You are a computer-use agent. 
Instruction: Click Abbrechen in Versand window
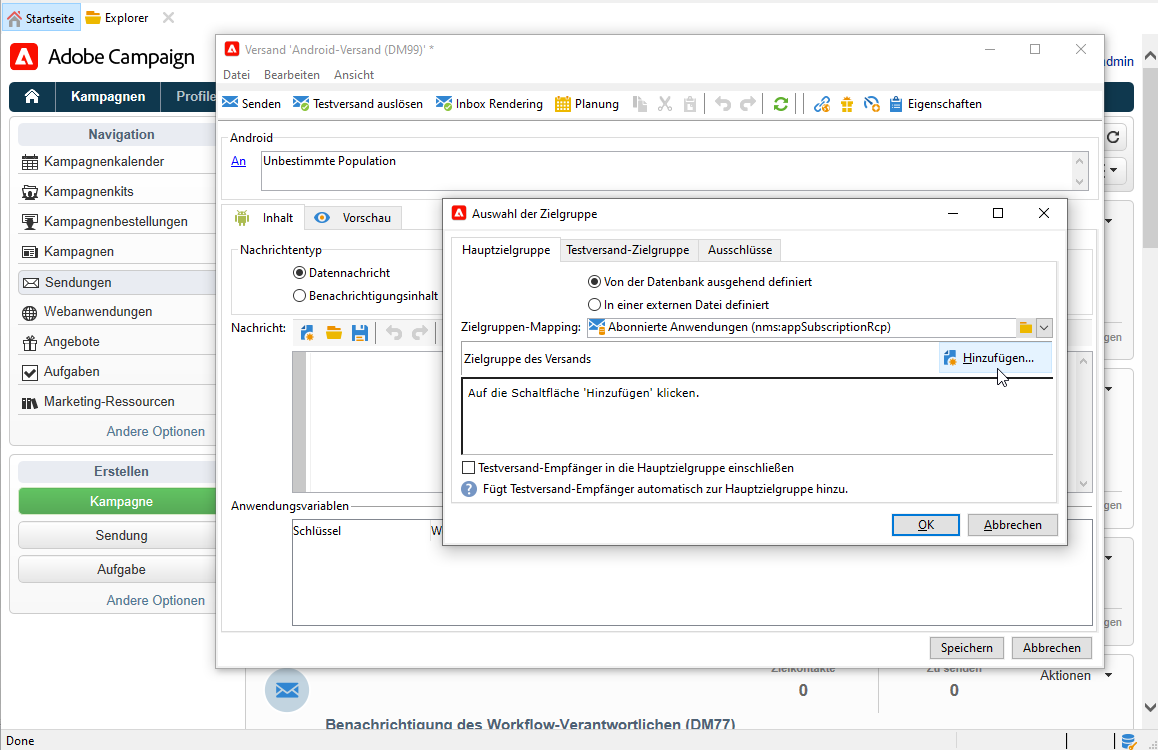(x=1052, y=647)
